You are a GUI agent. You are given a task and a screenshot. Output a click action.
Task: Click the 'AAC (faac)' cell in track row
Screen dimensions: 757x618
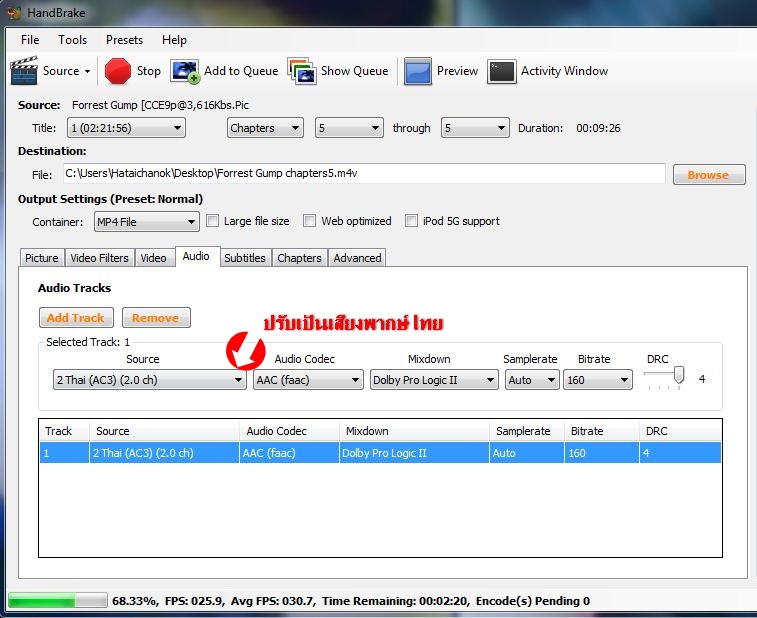pos(289,453)
